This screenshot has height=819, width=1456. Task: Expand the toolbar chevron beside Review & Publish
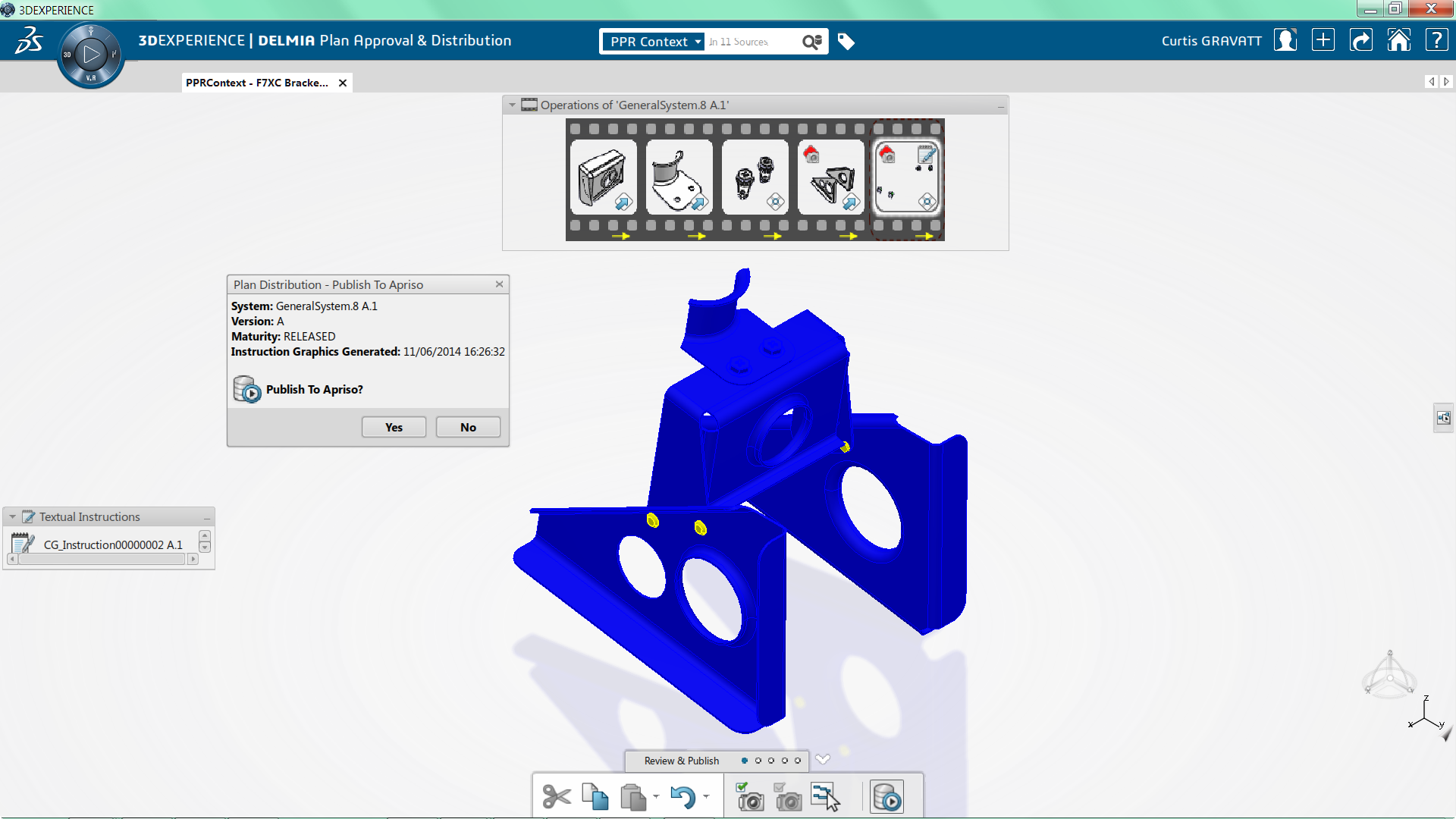(x=823, y=760)
